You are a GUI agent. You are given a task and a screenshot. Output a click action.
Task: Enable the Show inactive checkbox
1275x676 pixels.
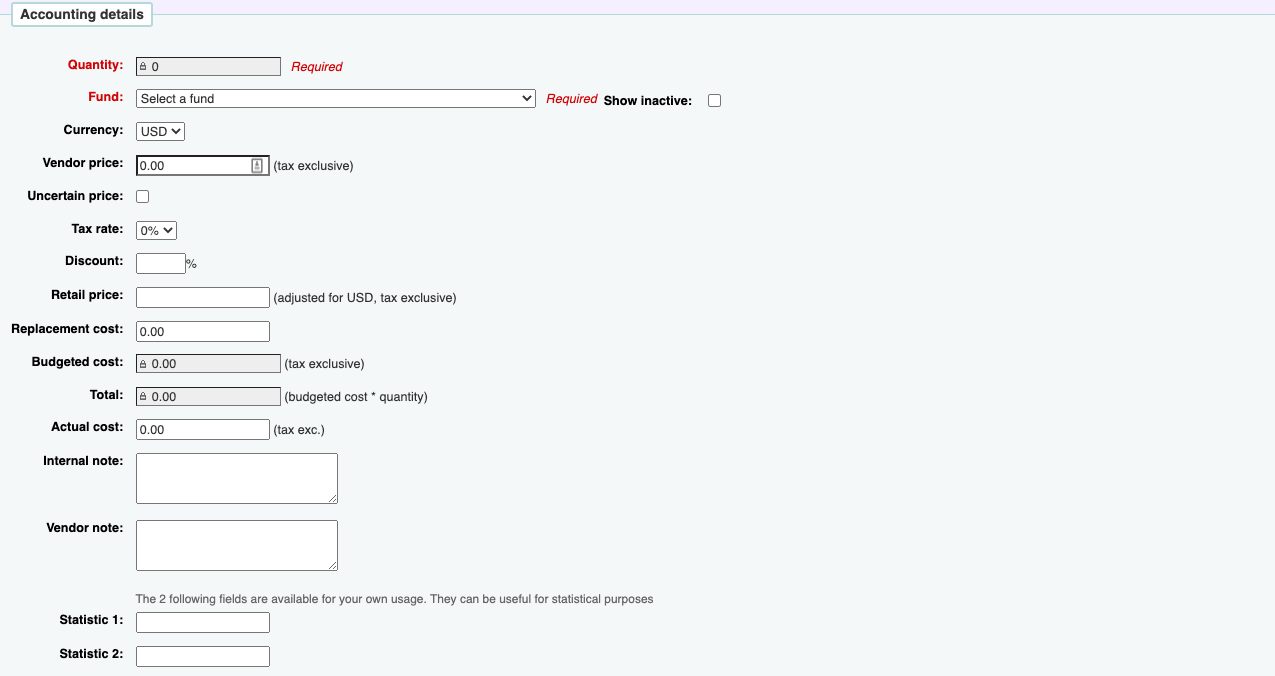[714, 100]
